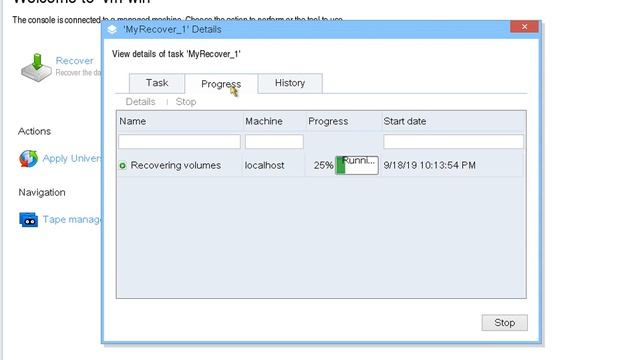640x360 pixels.
Task: Switch to the History tab
Action: click(x=290, y=83)
